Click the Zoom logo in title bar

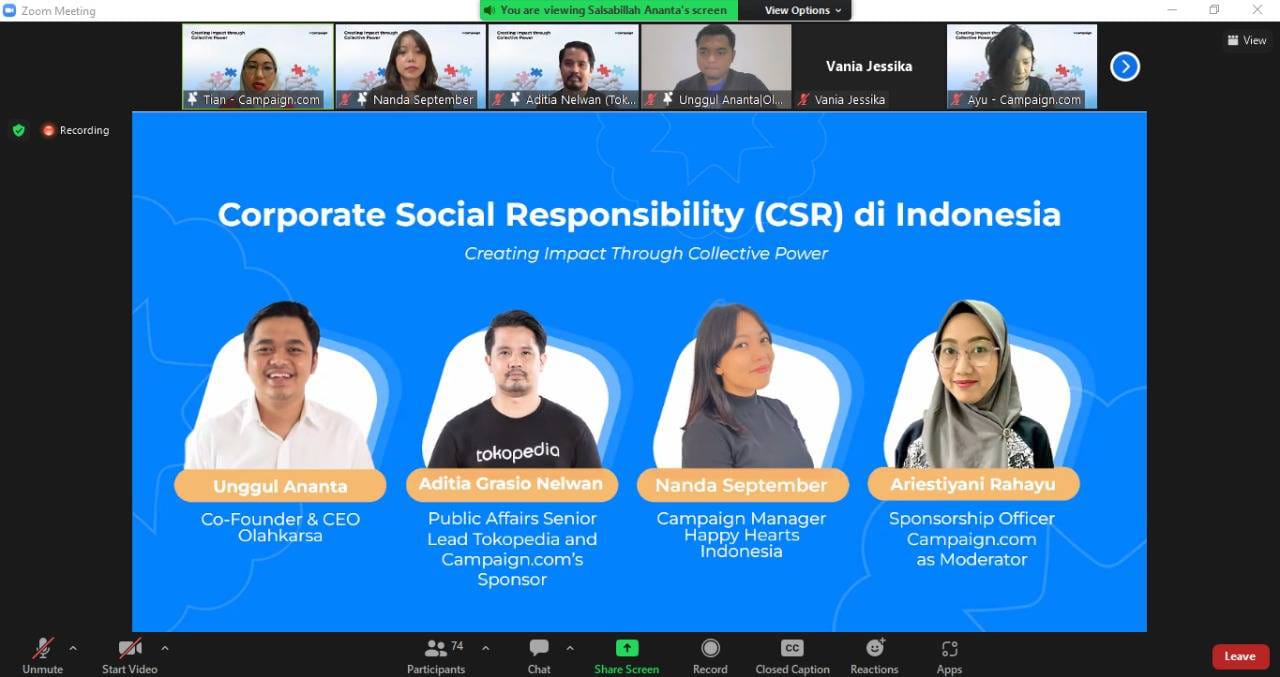[x=10, y=11]
